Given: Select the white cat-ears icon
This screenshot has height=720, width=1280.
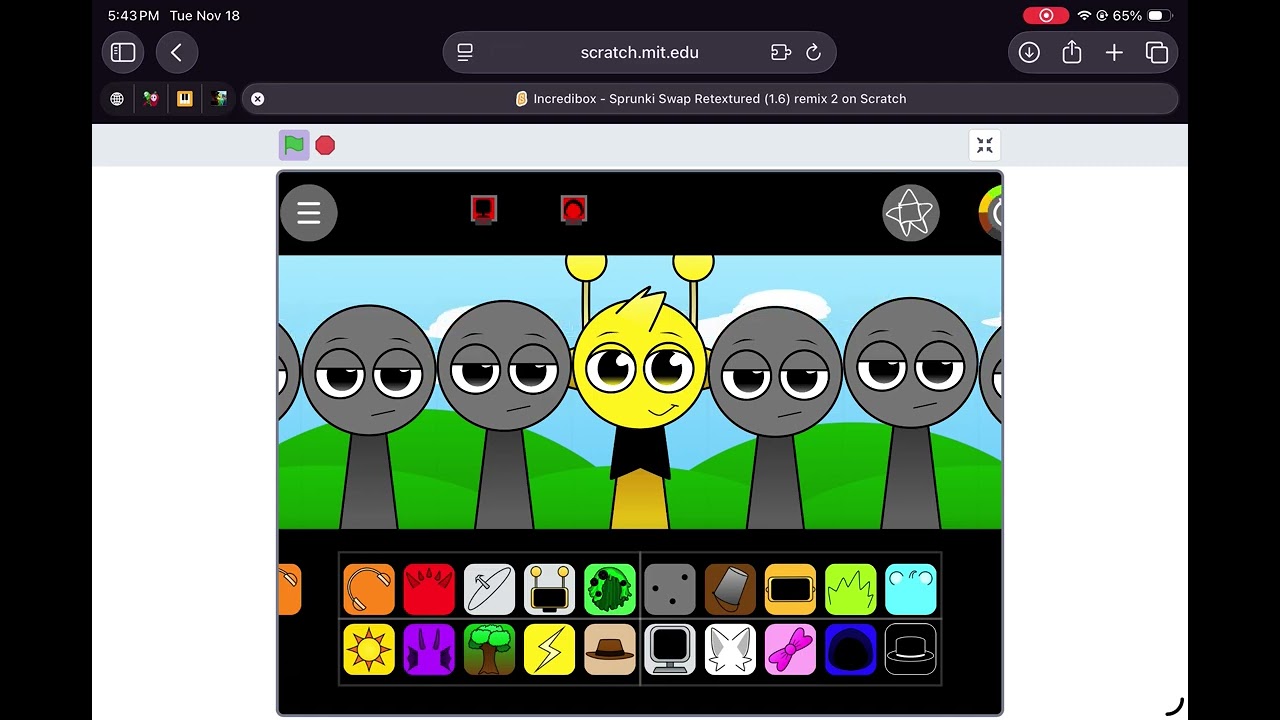Looking at the screenshot, I should [x=730, y=649].
